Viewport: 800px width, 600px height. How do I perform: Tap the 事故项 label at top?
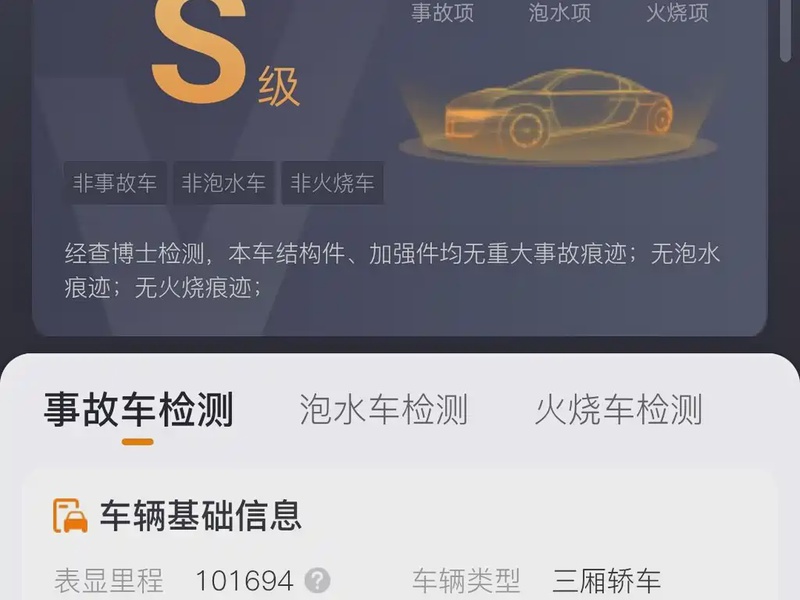point(442,12)
